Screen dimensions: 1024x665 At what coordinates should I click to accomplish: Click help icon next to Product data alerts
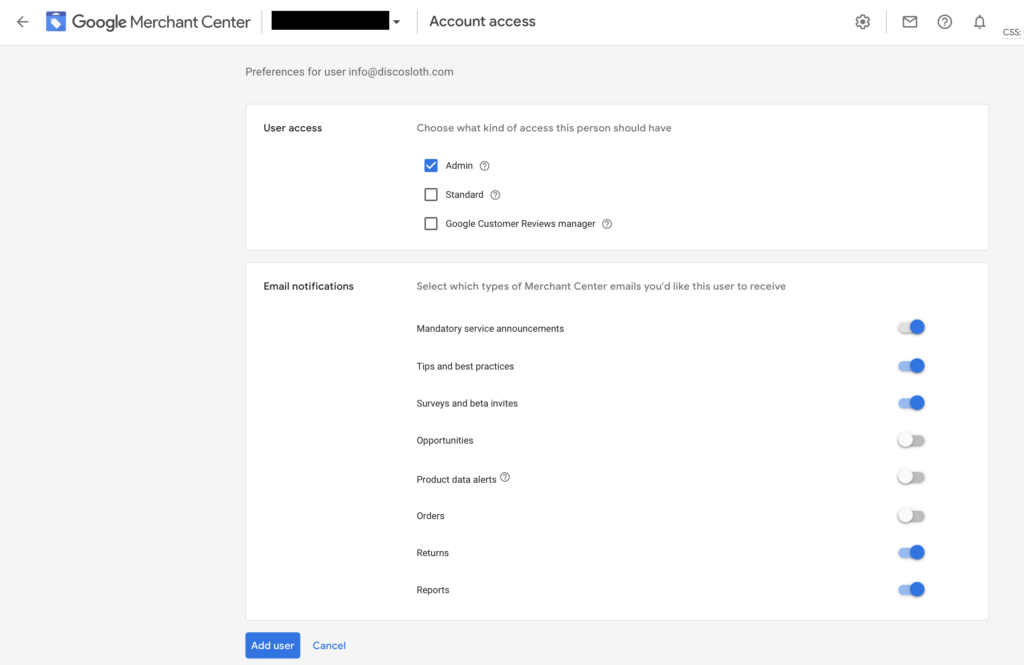pyautogui.click(x=505, y=478)
